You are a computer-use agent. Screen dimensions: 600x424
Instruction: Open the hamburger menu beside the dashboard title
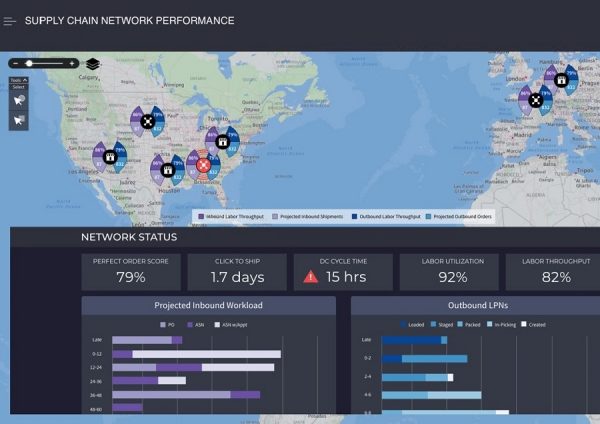click(10, 21)
